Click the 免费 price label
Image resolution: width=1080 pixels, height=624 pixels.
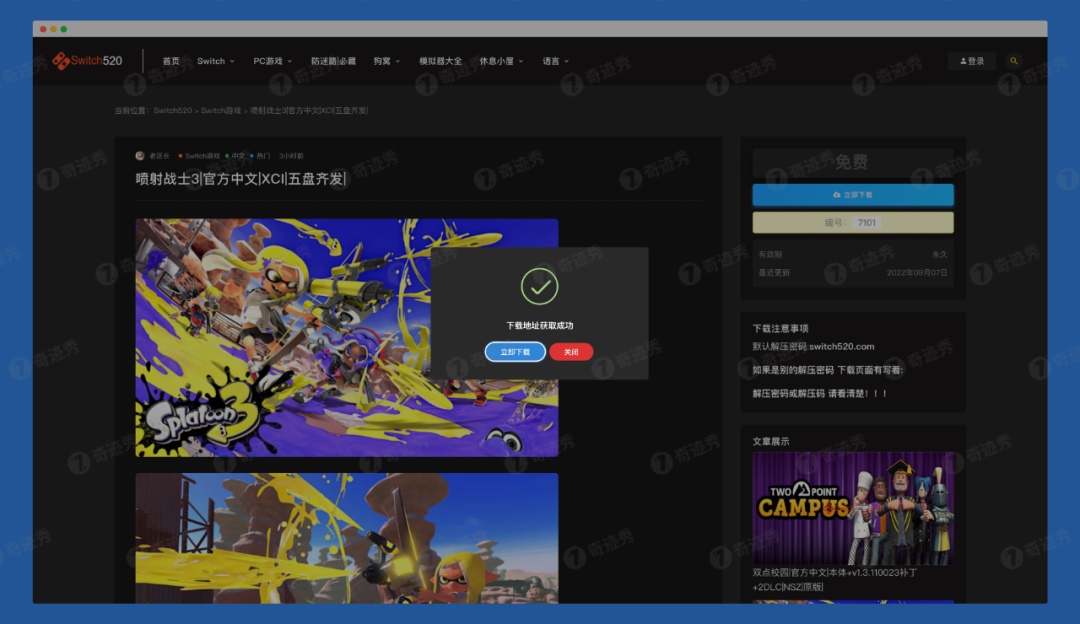852,162
